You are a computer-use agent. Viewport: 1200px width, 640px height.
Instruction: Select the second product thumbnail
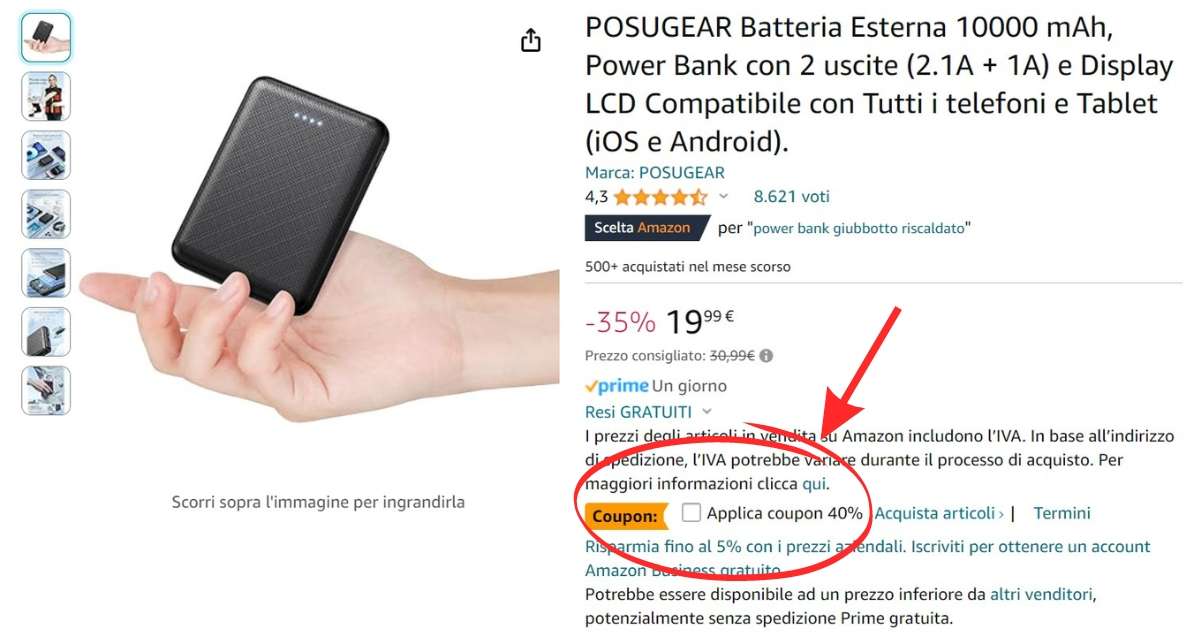[x=46, y=96]
